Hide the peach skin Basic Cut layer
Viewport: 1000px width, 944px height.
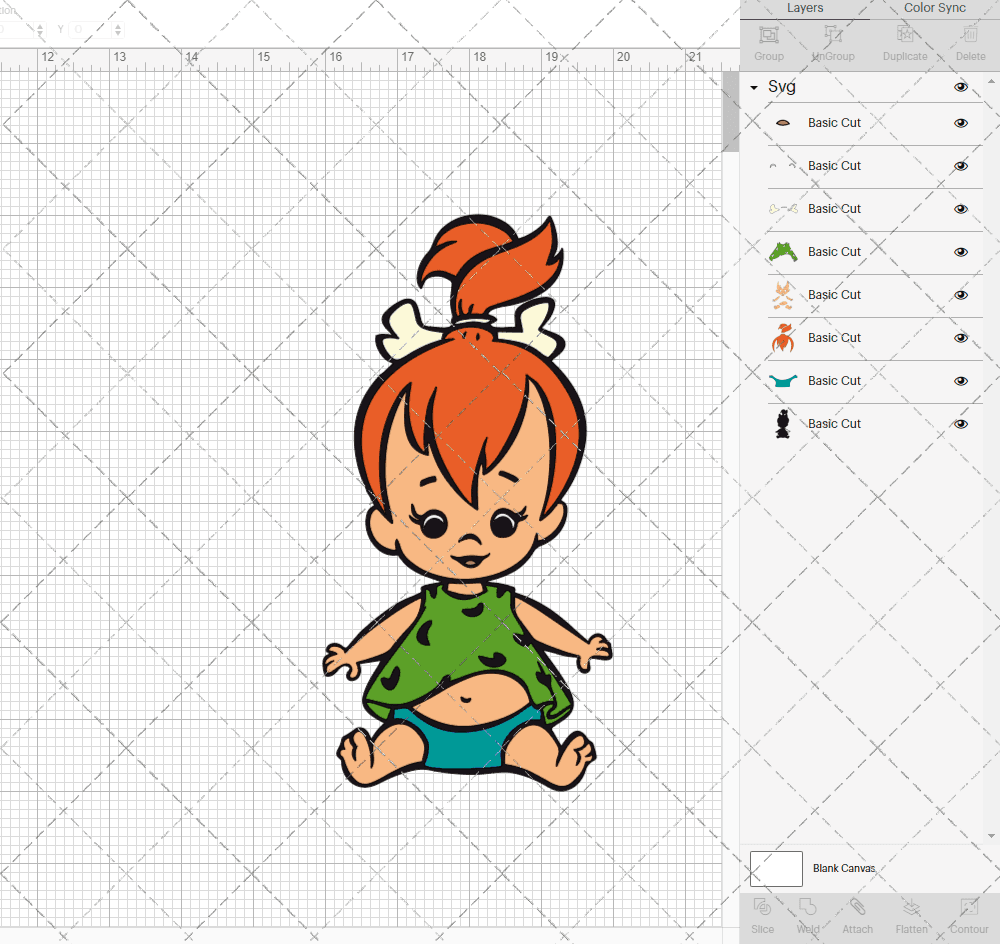[x=960, y=295]
